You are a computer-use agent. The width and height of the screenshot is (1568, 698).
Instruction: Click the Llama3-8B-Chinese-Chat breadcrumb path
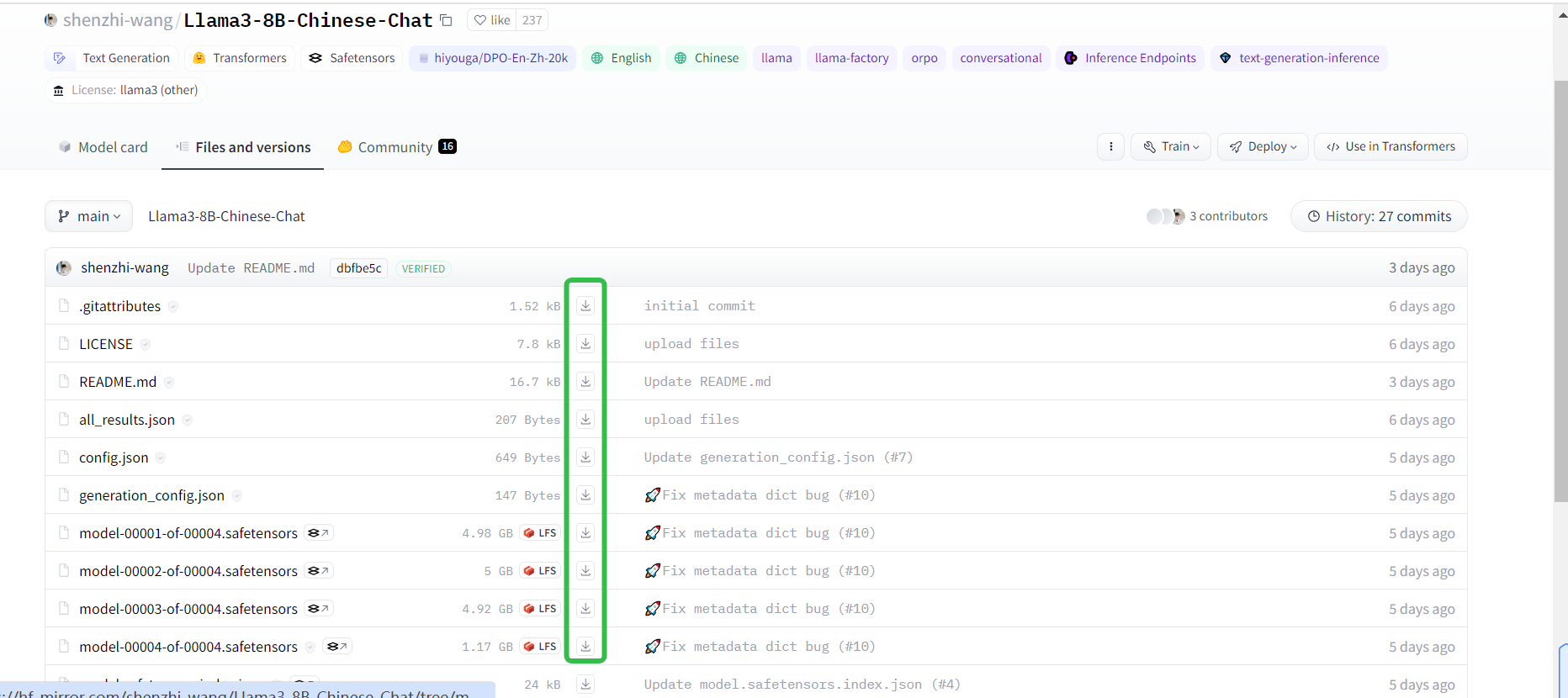pyautogui.click(x=226, y=216)
